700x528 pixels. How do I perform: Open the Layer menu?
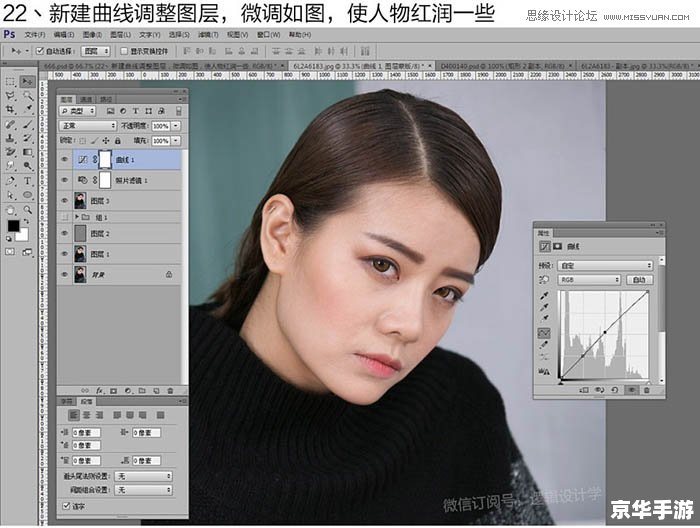click(x=120, y=34)
